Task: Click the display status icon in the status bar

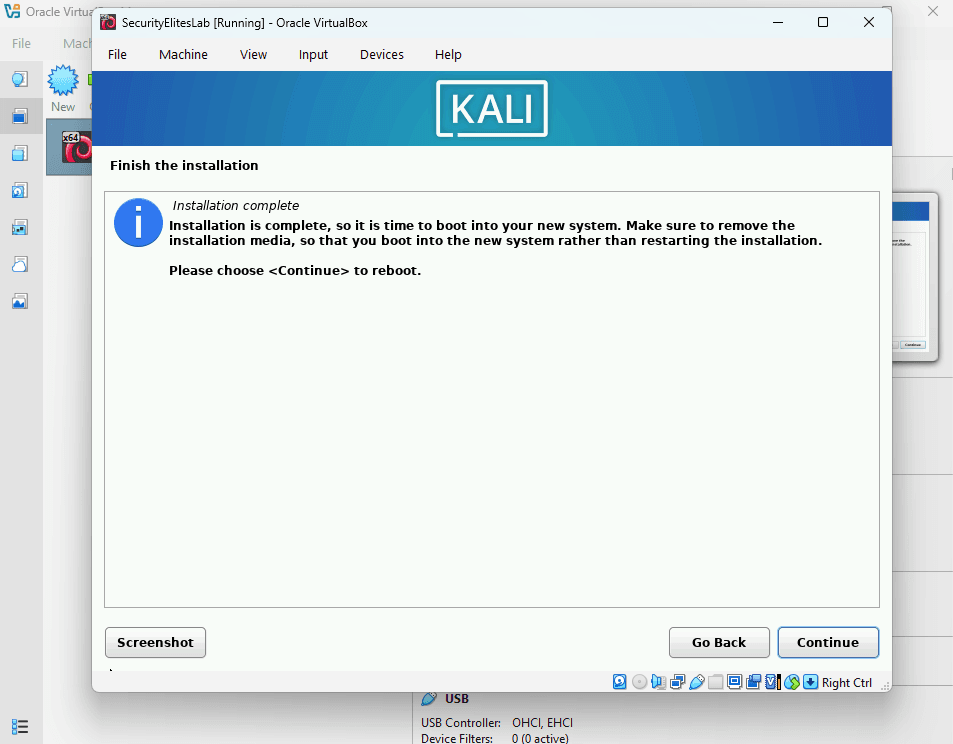Action: click(734, 681)
